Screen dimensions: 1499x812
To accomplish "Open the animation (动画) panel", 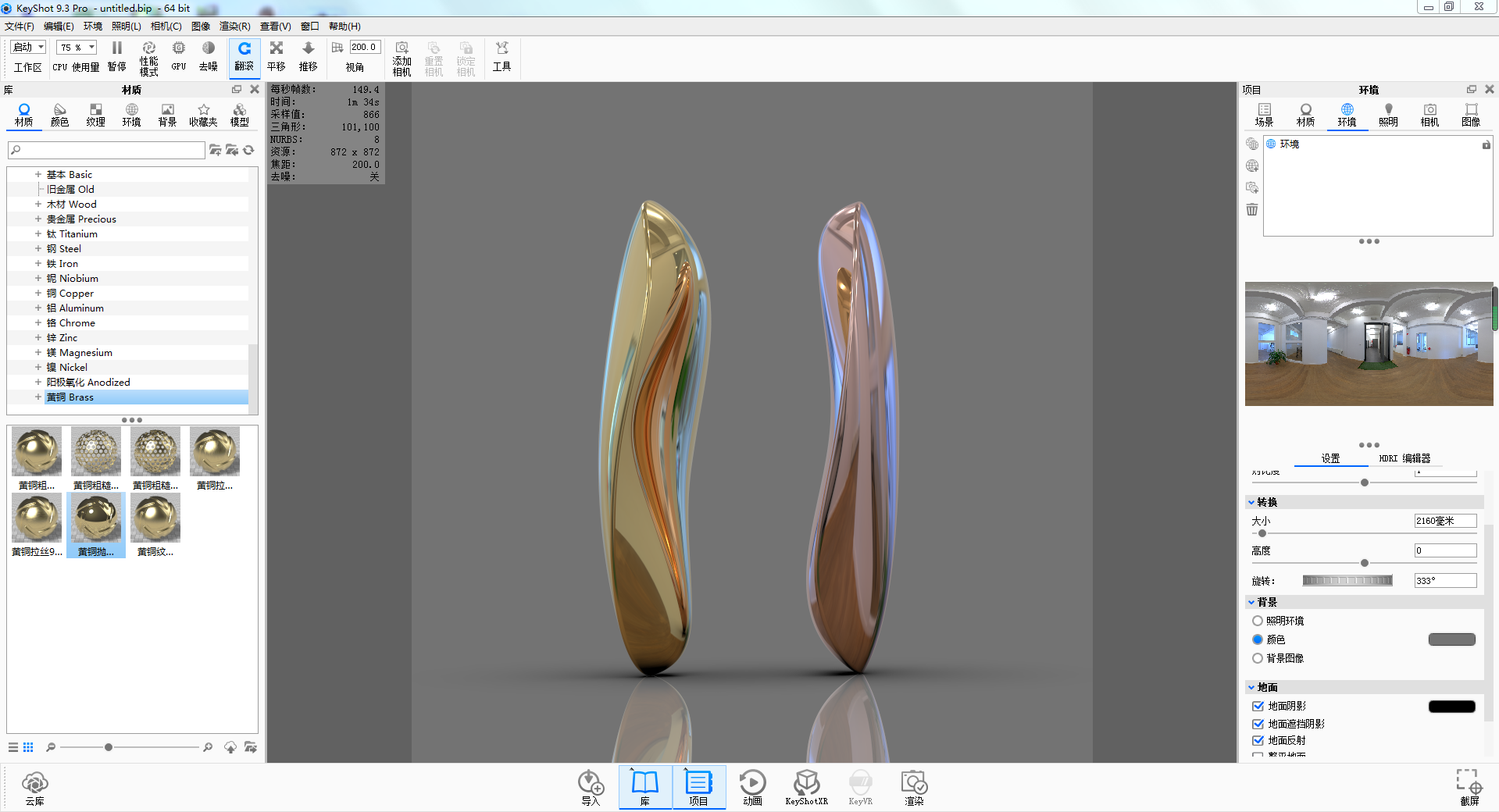I will [x=752, y=788].
